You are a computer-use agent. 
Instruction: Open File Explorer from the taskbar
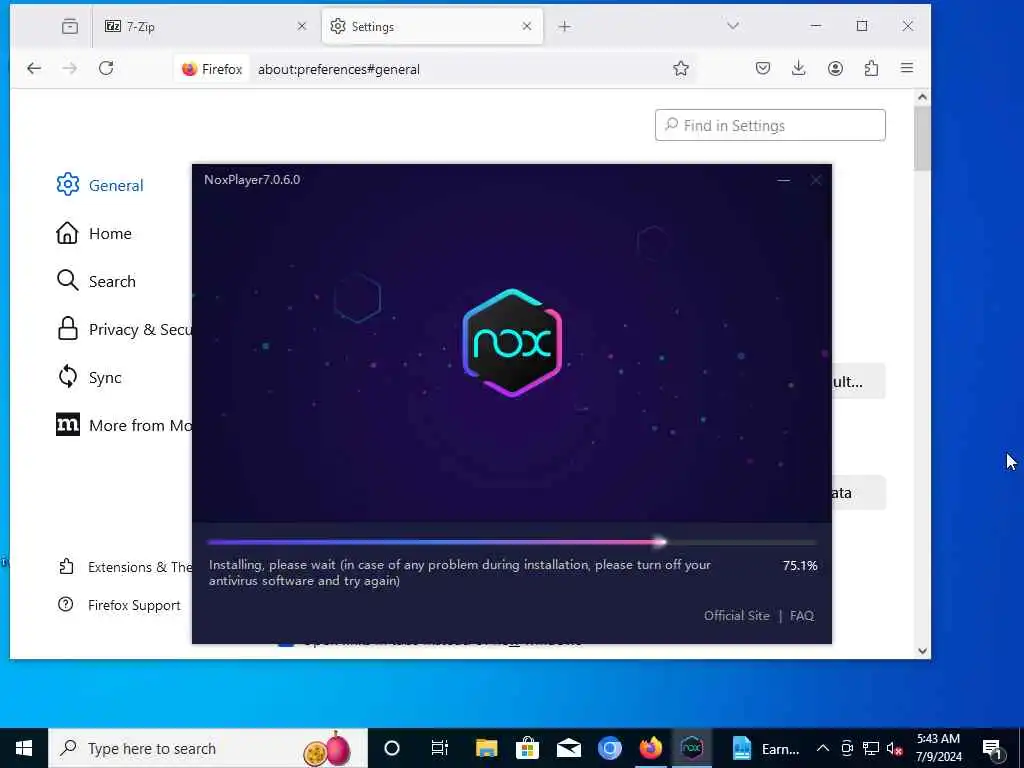click(487, 748)
